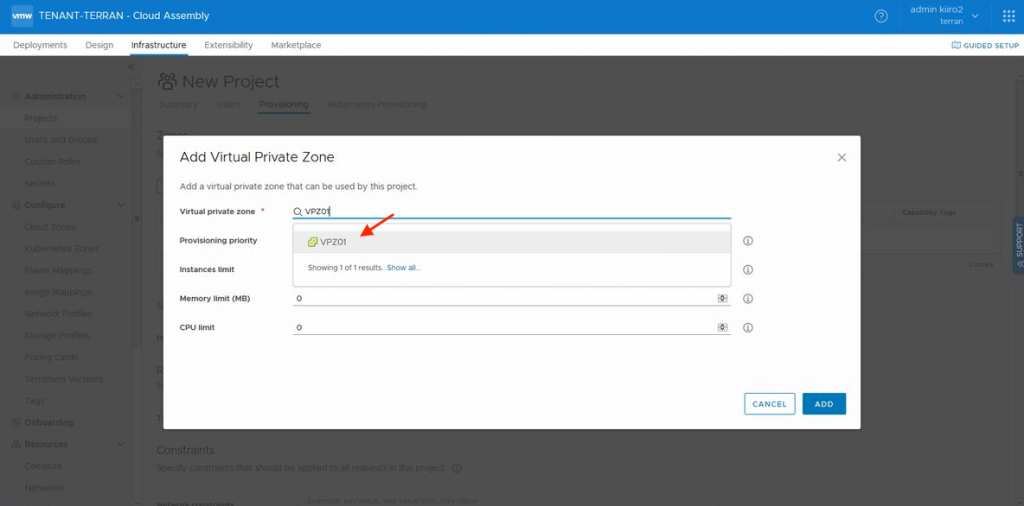Image resolution: width=1024 pixels, height=506 pixels.
Task: Show info icon next to Constraints description
Action: coord(457,469)
